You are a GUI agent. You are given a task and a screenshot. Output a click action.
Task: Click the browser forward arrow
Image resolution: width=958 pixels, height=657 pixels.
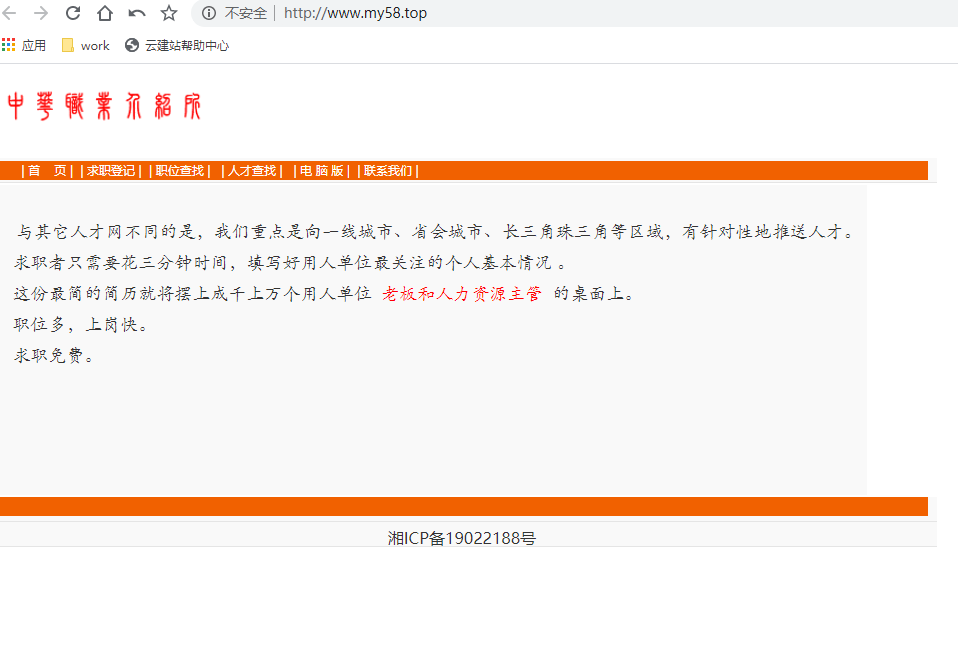[x=41, y=13]
